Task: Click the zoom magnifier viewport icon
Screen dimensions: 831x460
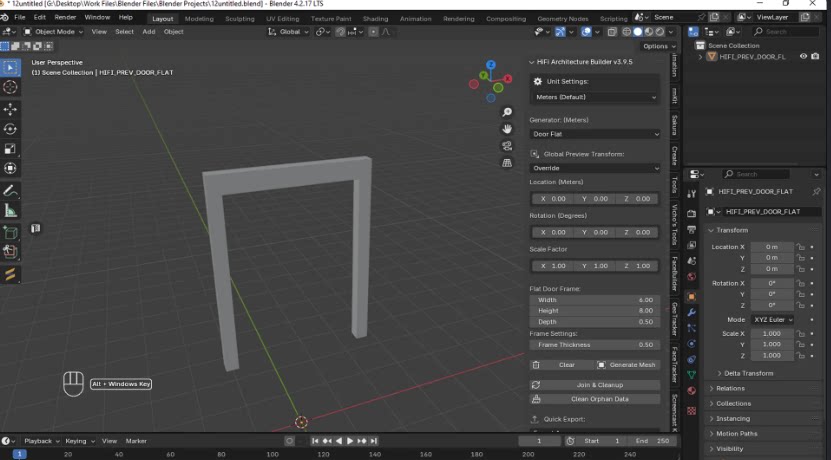Action: [507, 112]
